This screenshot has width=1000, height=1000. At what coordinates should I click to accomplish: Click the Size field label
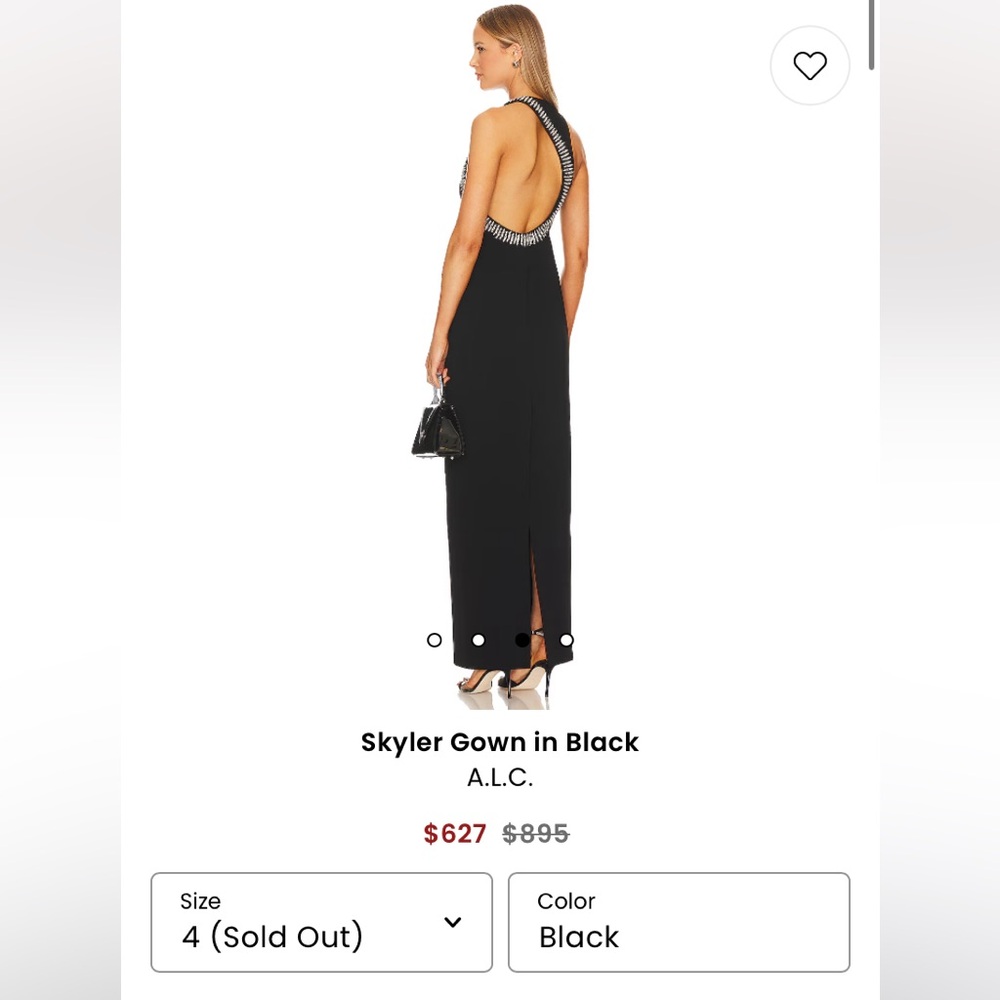[200, 901]
